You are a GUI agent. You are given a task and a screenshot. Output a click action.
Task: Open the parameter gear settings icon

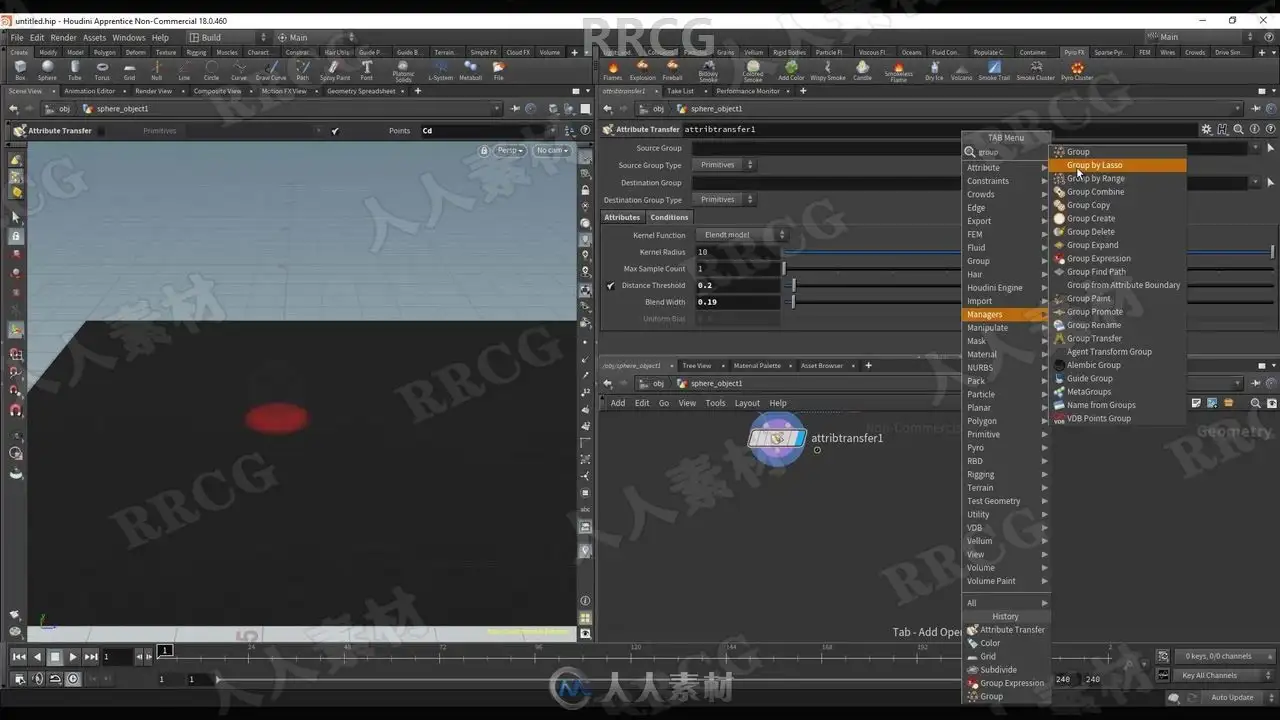point(1207,129)
